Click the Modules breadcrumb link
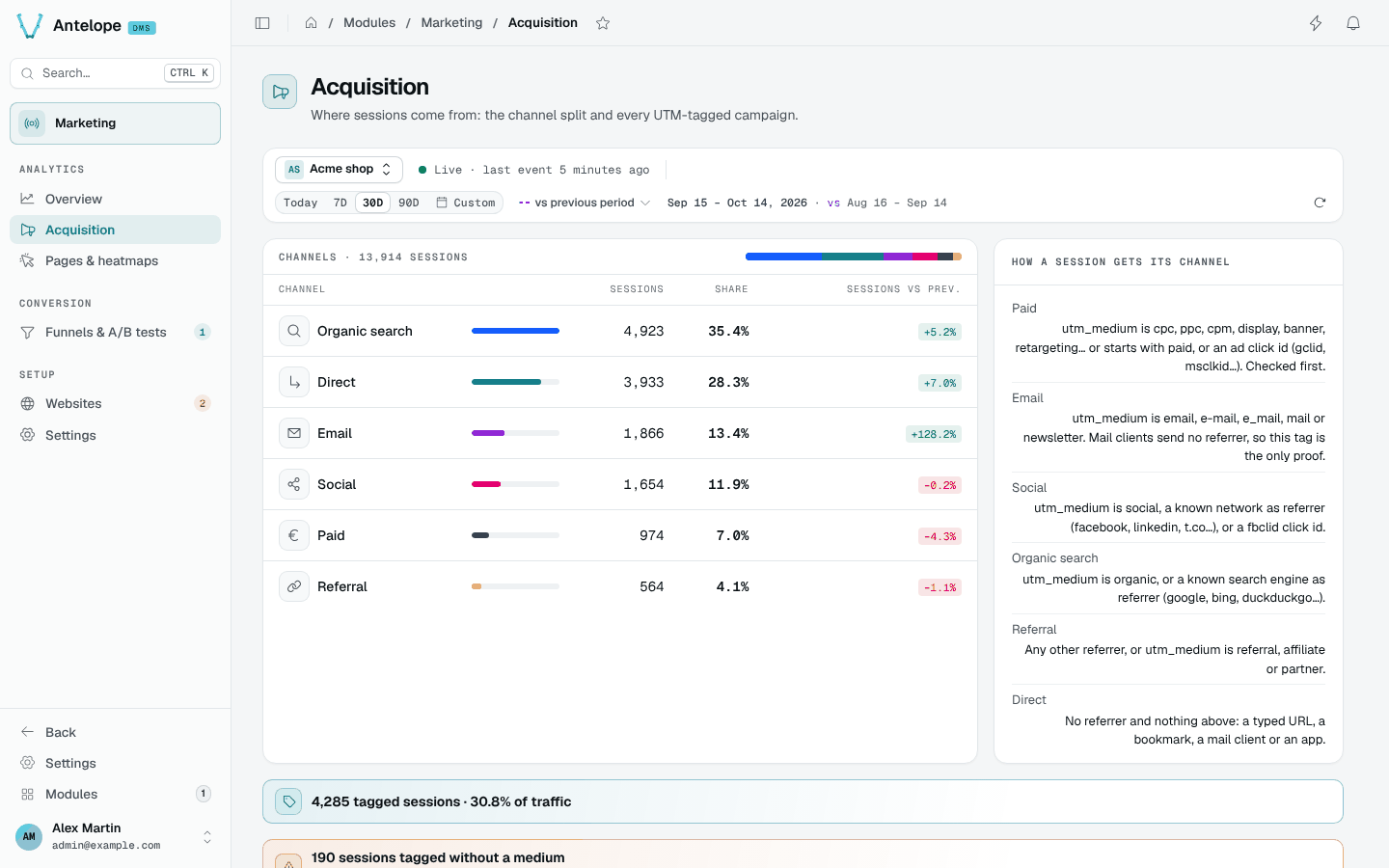 click(x=369, y=23)
